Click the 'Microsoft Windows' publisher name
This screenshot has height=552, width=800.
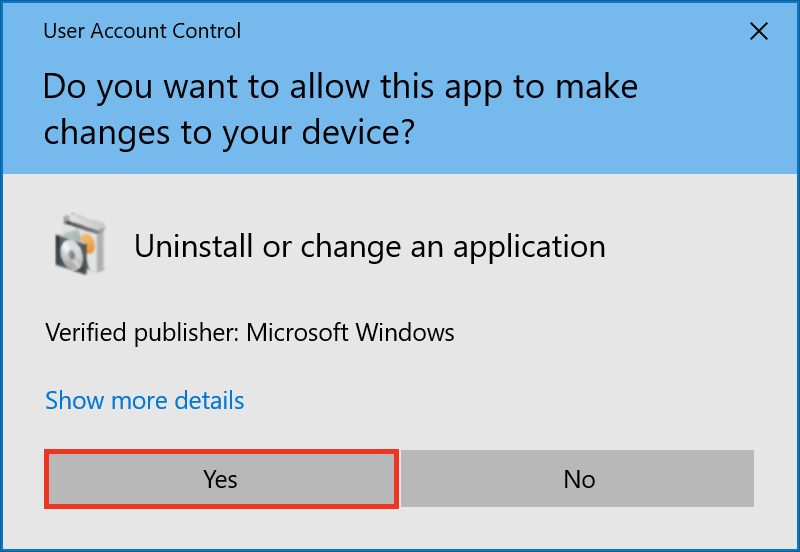click(x=350, y=332)
